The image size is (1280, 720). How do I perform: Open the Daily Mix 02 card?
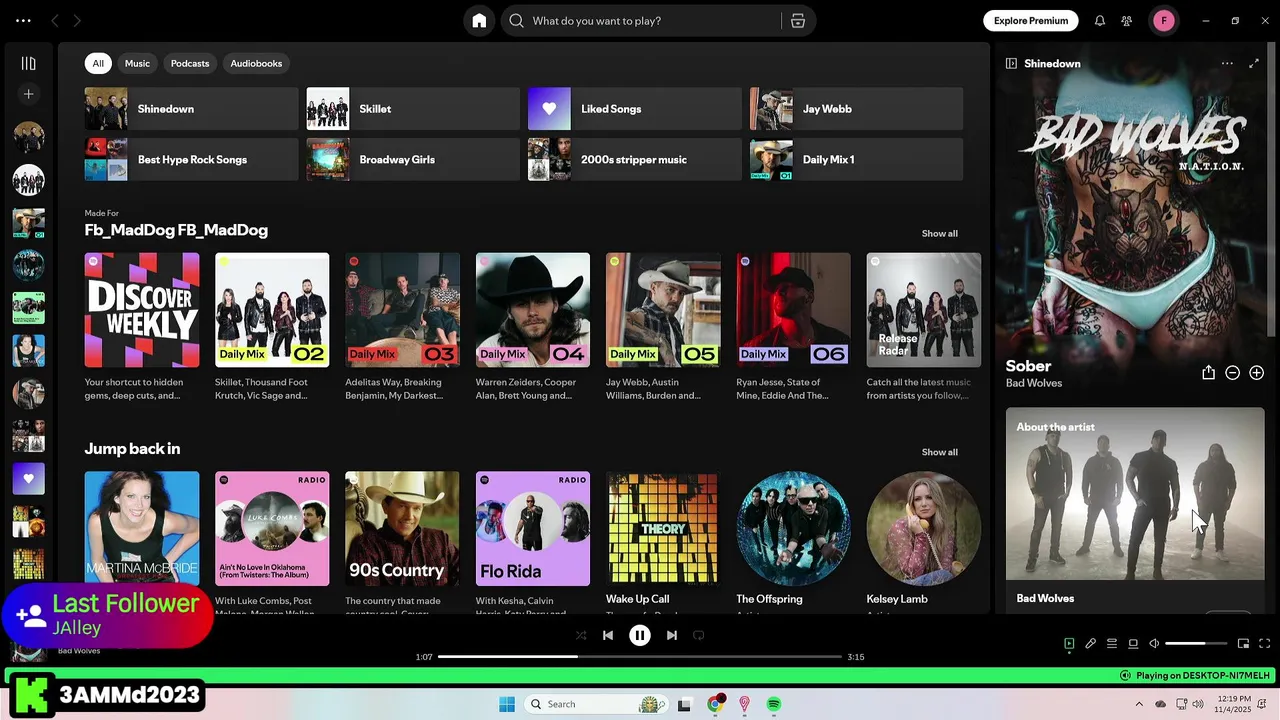pyautogui.click(x=272, y=327)
